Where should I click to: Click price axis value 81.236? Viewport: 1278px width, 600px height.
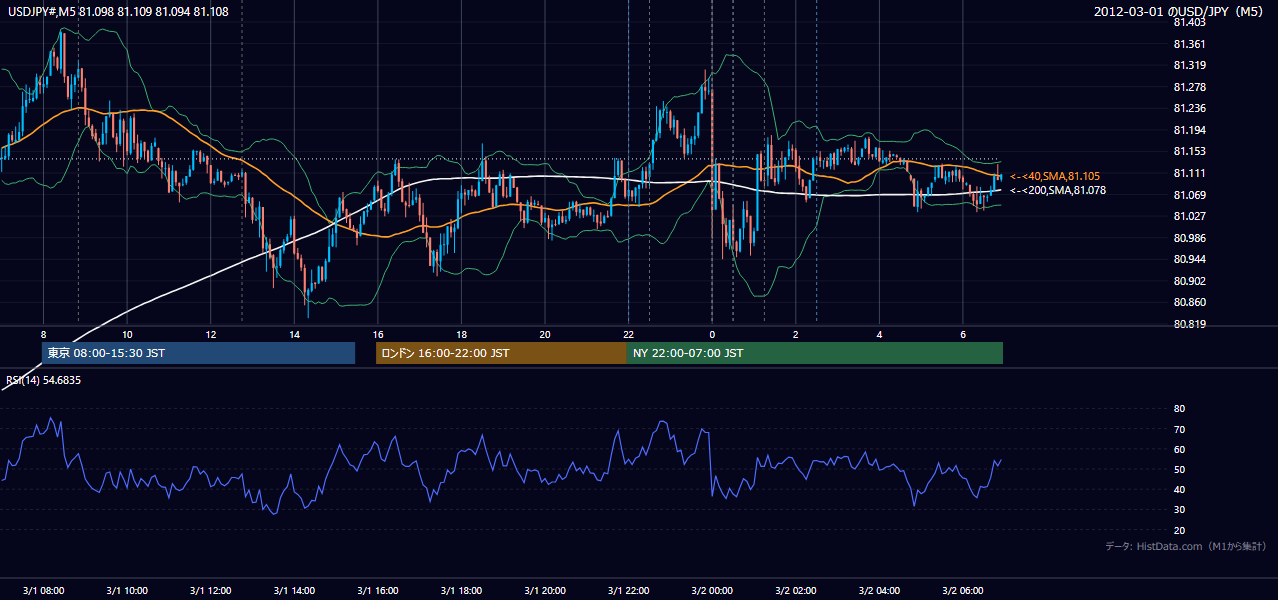[x=1189, y=108]
